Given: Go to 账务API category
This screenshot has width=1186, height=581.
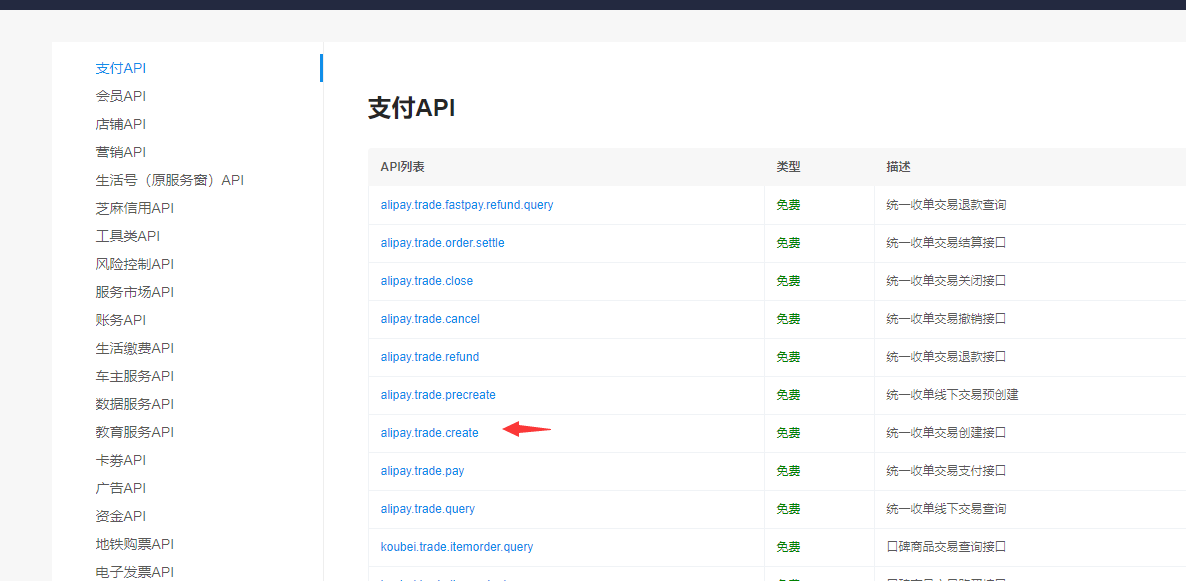Looking at the screenshot, I should pyautogui.click(x=120, y=320).
